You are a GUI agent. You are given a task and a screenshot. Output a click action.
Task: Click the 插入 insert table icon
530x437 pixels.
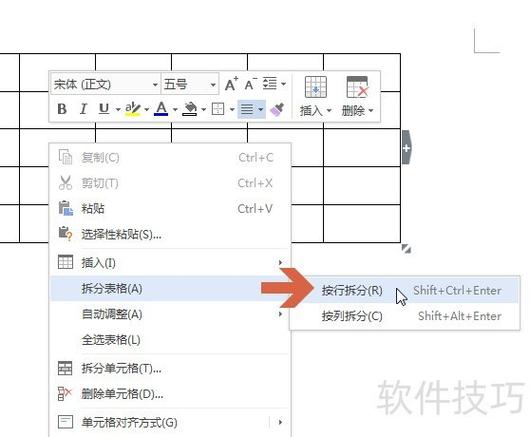(x=316, y=87)
